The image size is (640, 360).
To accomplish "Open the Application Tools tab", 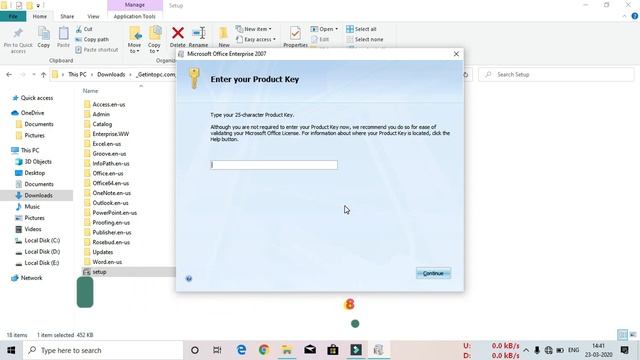I will click(135, 16).
